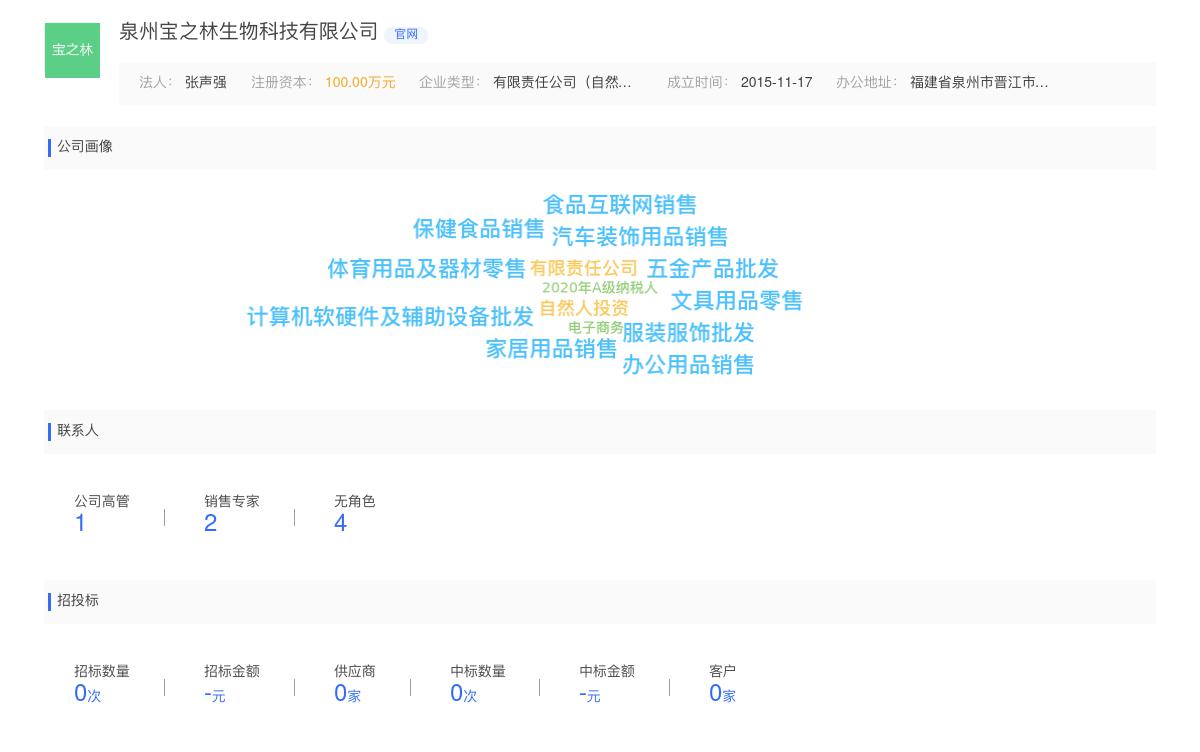1200x752 pixels.
Task: Select the 服装服饰批发 tag
Action: (688, 333)
